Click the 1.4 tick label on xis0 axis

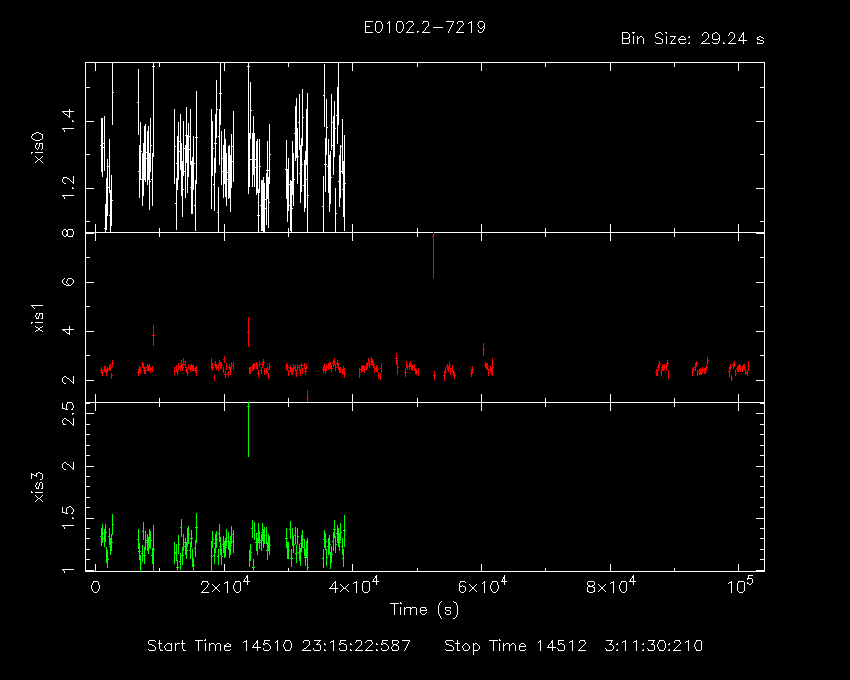pyautogui.click(x=68, y=120)
